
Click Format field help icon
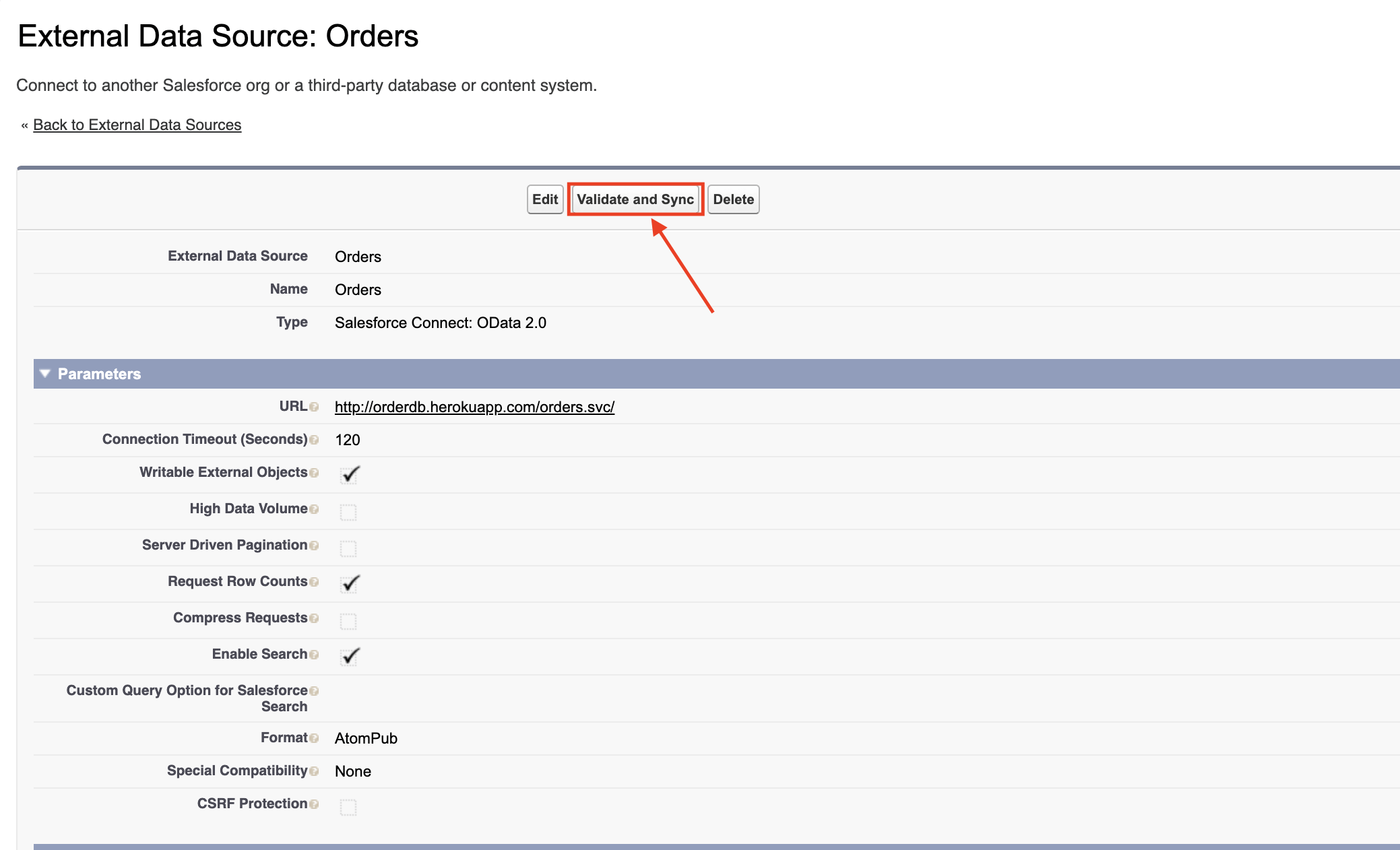coord(314,739)
